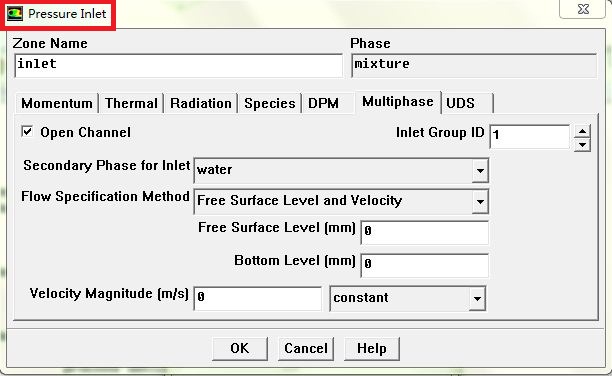Click the Help button
This screenshot has width=612, height=376.
372,348
